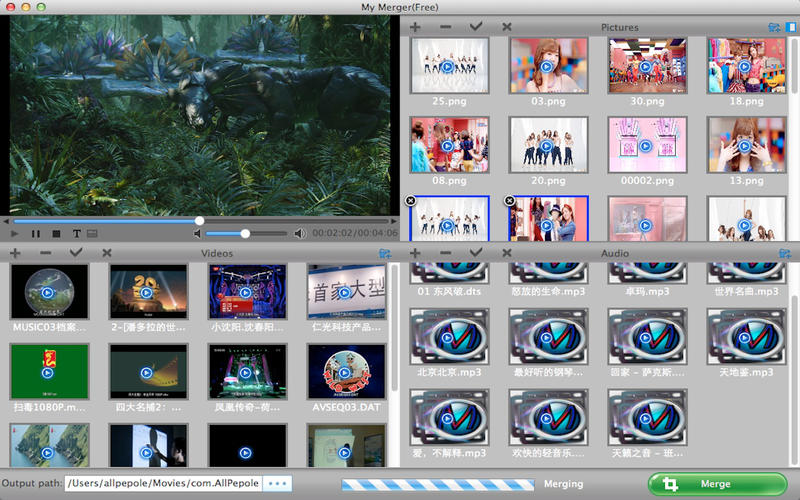Click the Audio panel scrollbar
This screenshot has width=800, height=500.
795,378
